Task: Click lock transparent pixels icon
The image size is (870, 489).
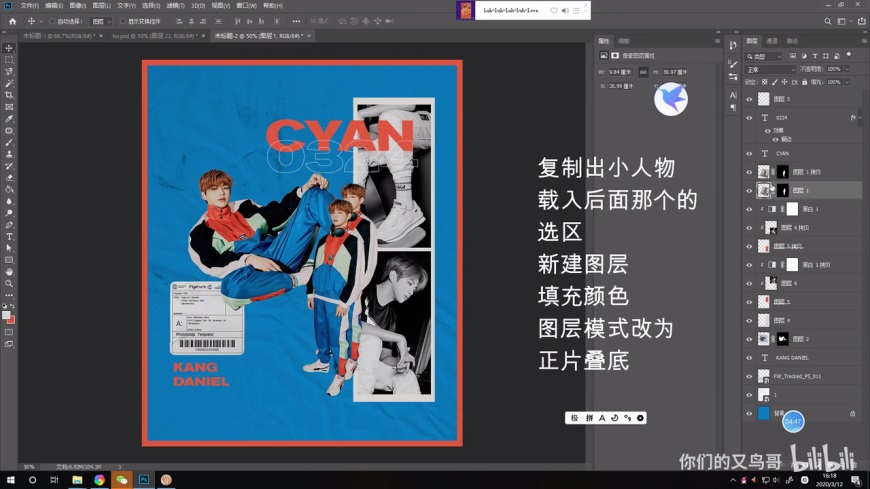Action: (765, 82)
